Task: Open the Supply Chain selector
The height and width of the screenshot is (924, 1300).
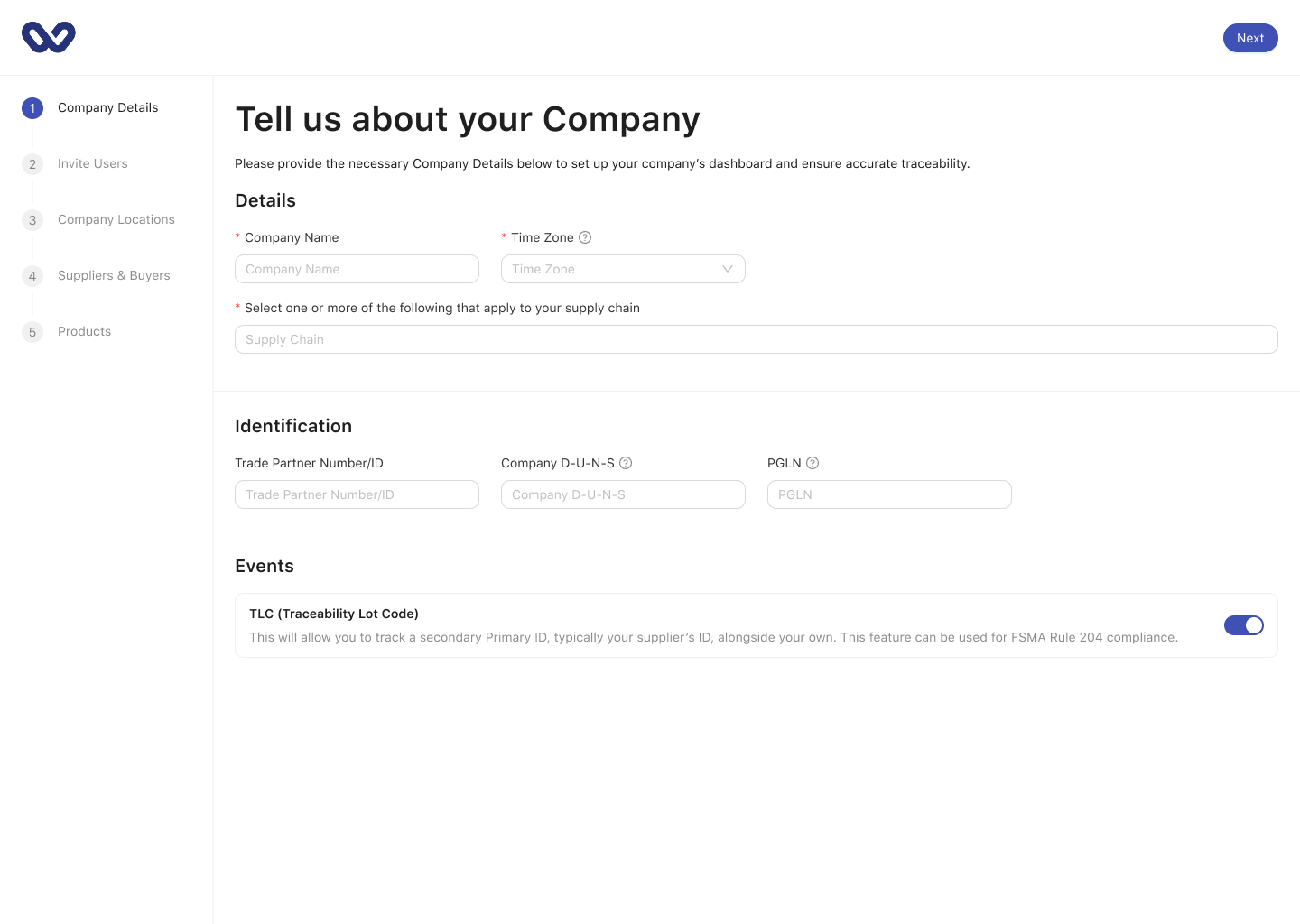Action: (756, 339)
